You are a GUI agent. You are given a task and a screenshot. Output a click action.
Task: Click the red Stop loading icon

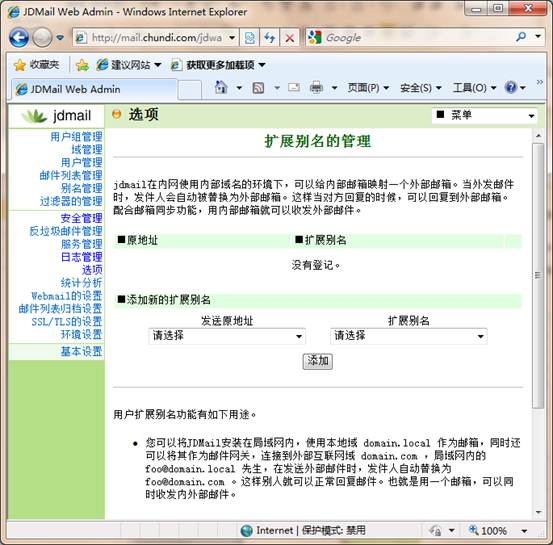(290, 37)
